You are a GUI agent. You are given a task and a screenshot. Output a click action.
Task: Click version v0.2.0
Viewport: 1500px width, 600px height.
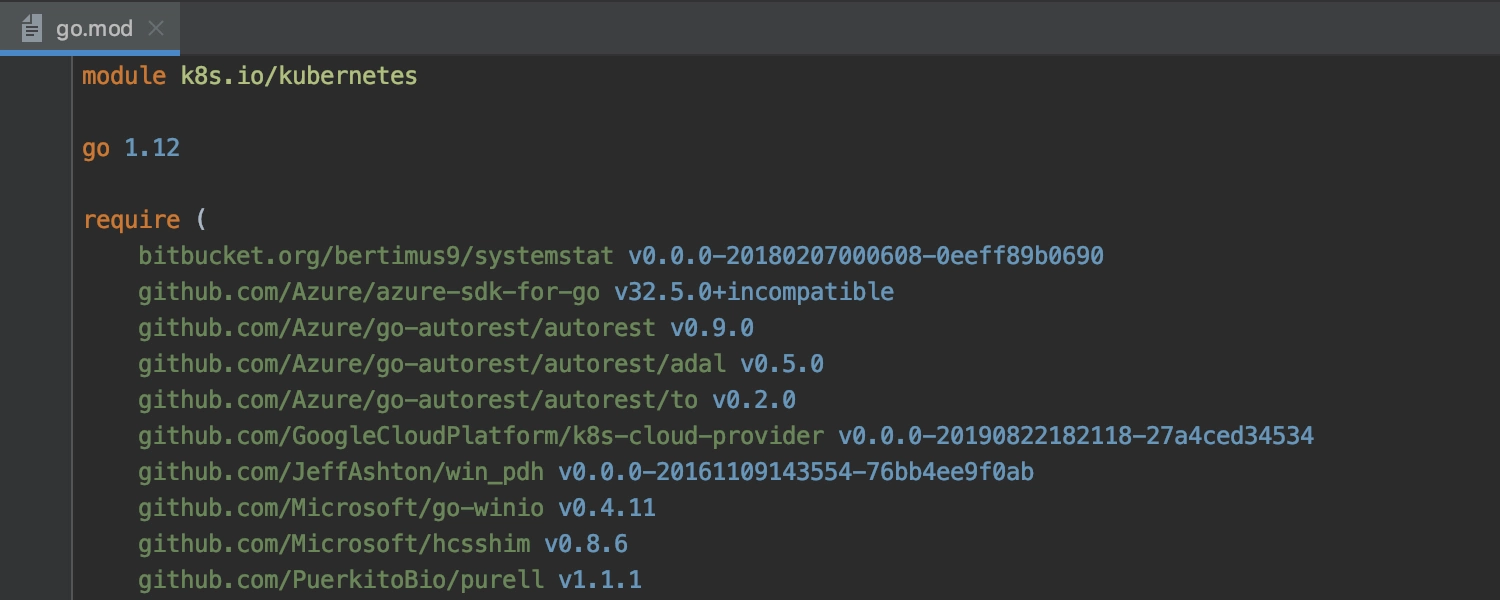(x=754, y=400)
